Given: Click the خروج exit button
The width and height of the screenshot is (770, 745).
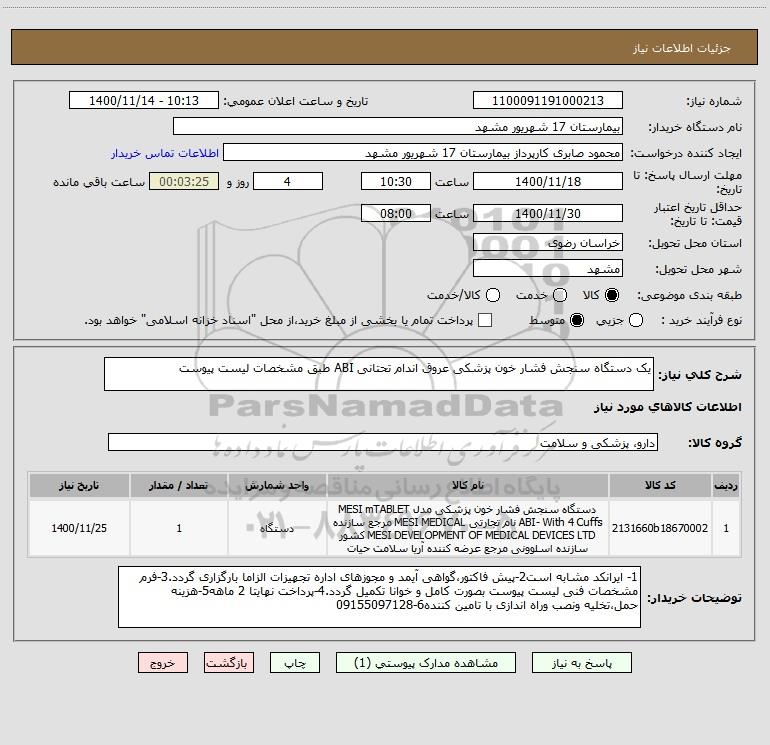Looking at the screenshot, I should tap(163, 663).
